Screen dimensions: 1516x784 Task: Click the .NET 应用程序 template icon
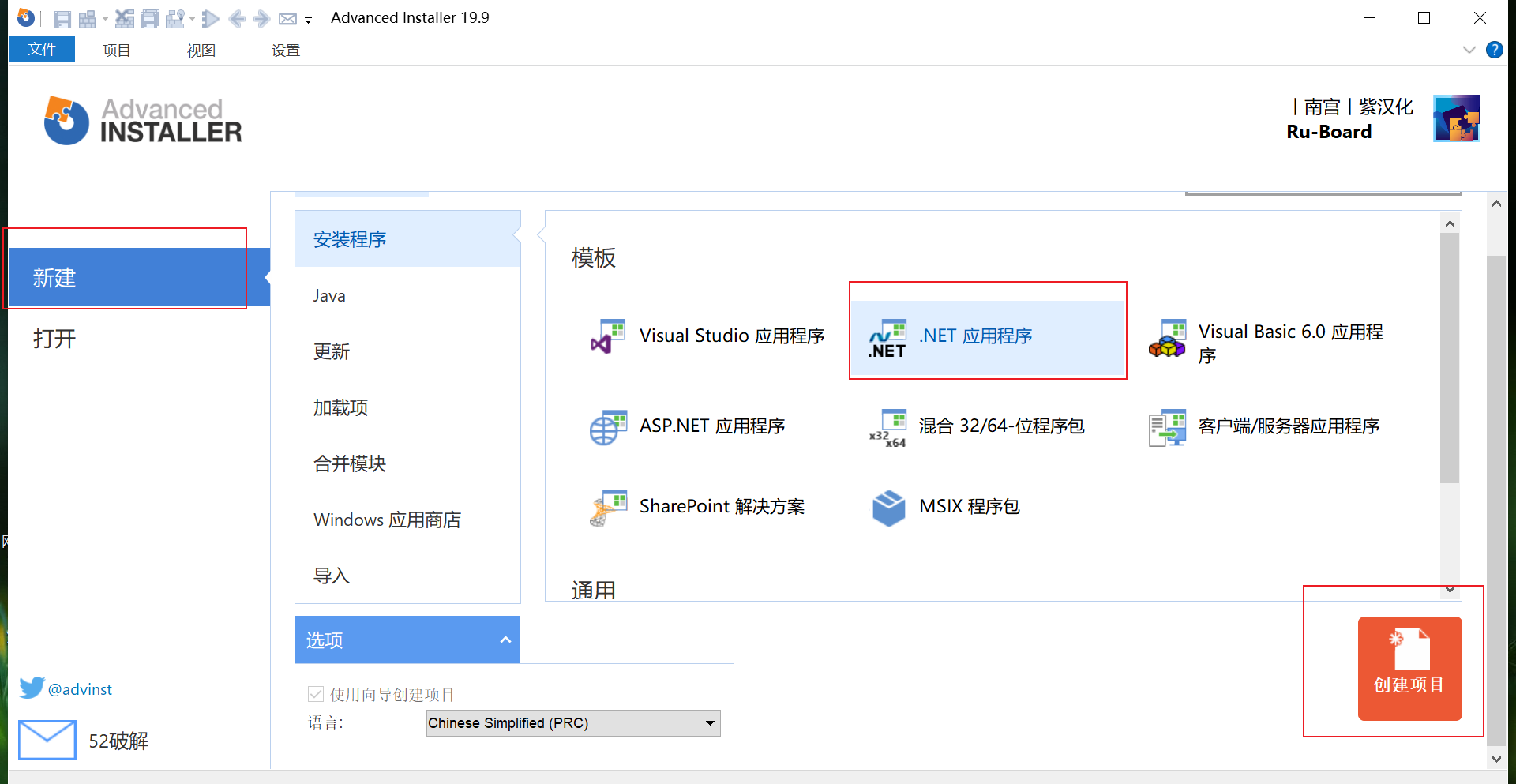coord(887,339)
